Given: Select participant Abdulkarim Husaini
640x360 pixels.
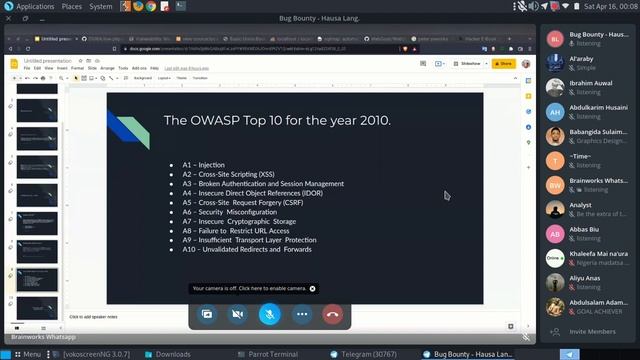Looking at the screenshot, I should click(587, 112).
